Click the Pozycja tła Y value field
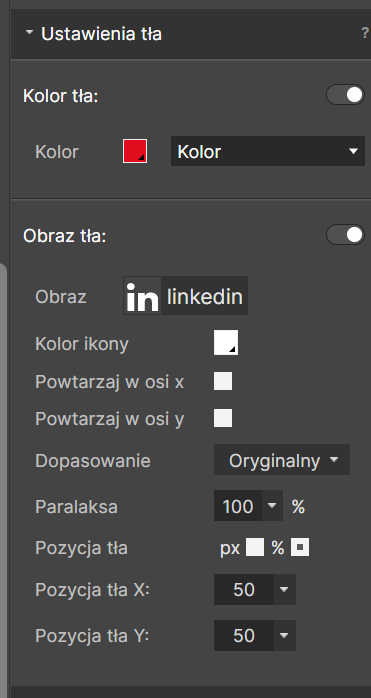This screenshot has width=371, height=698. 244,635
